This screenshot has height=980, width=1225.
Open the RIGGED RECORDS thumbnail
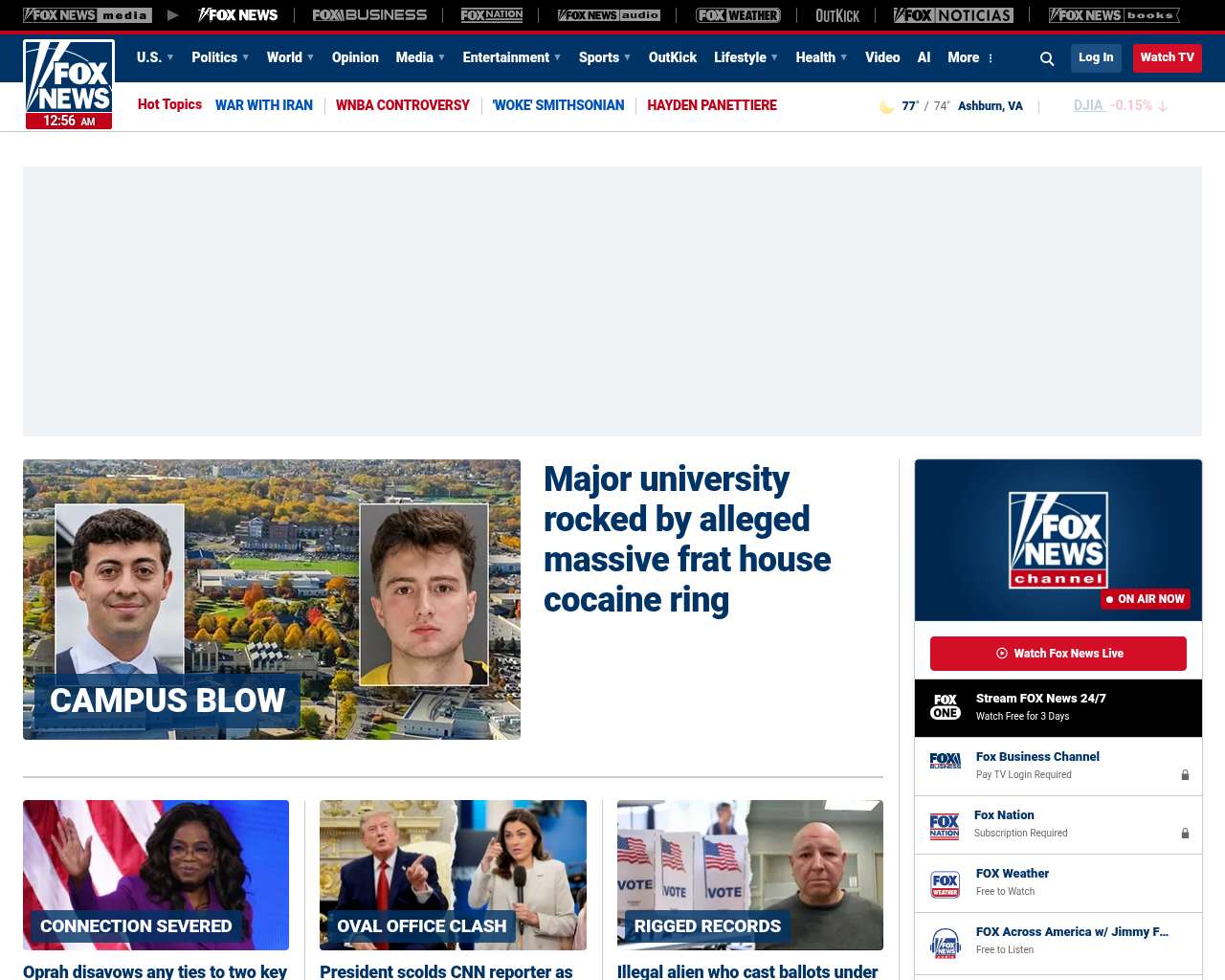750,875
